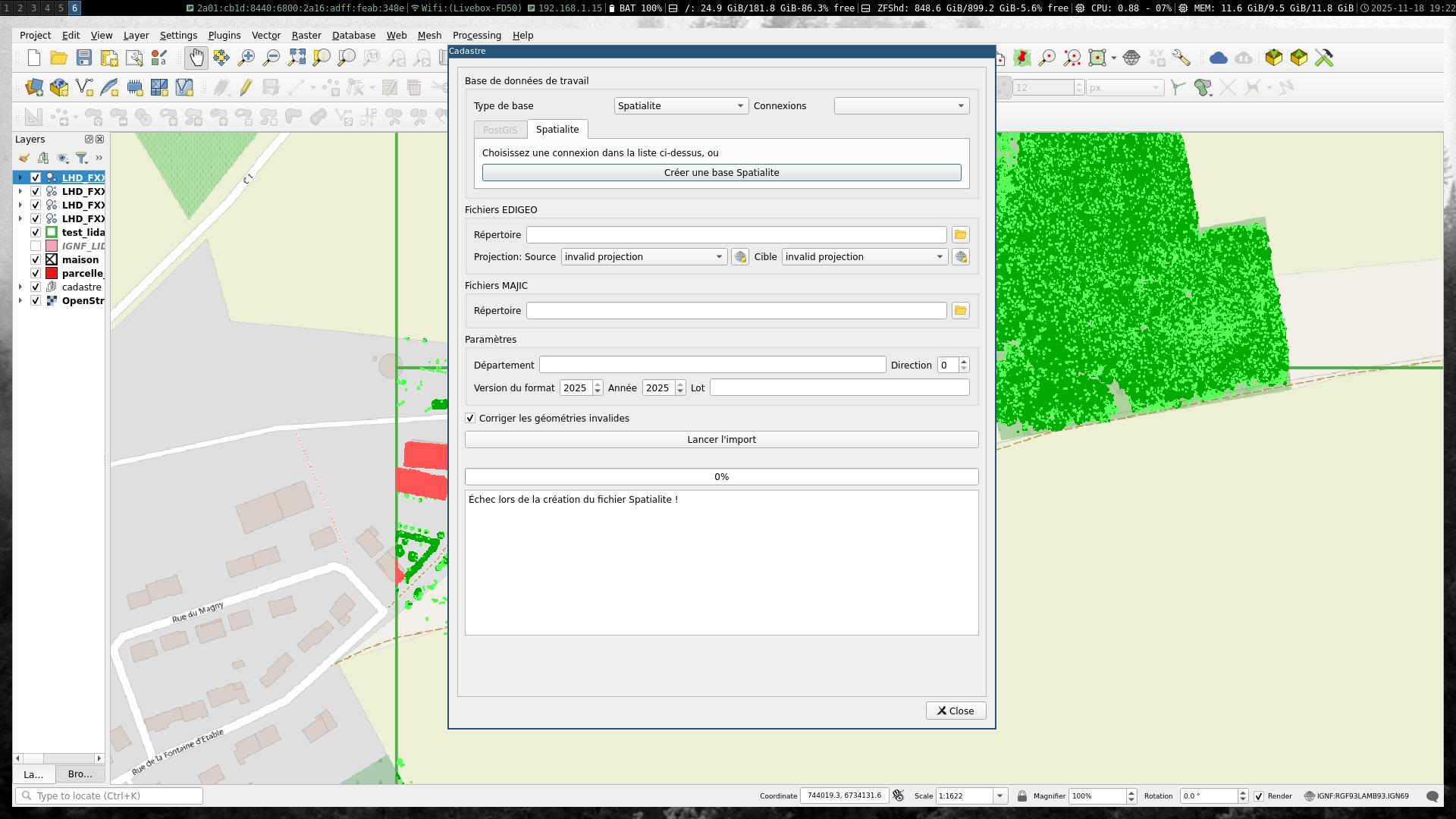The width and height of the screenshot is (1456, 819).
Task: Open the Processing menu
Action: [x=476, y=36]
